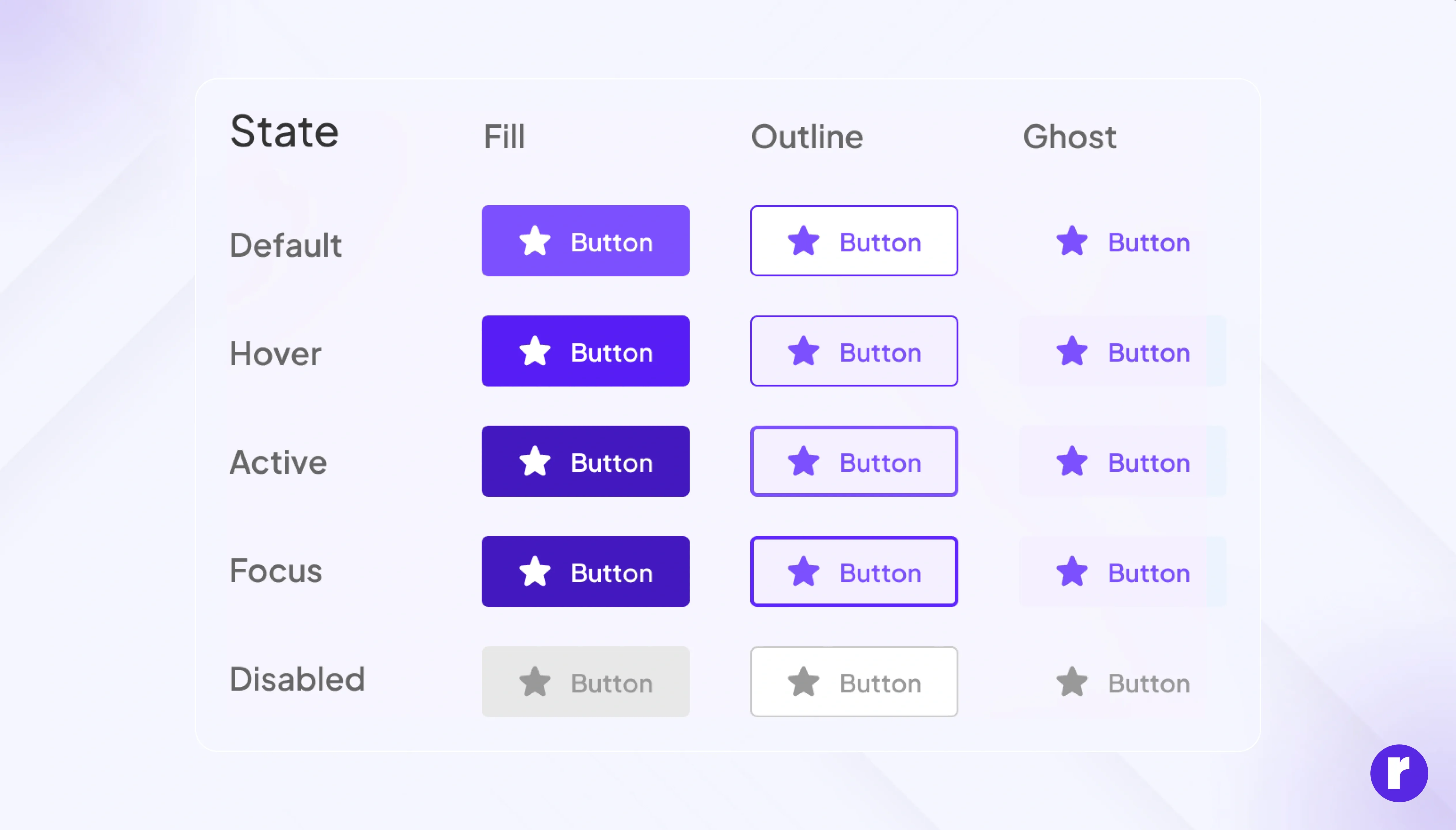This screenshot has height=830, width=1456.
Task: Click the Hover Ghost button
Action: (x=1122, y=351)
